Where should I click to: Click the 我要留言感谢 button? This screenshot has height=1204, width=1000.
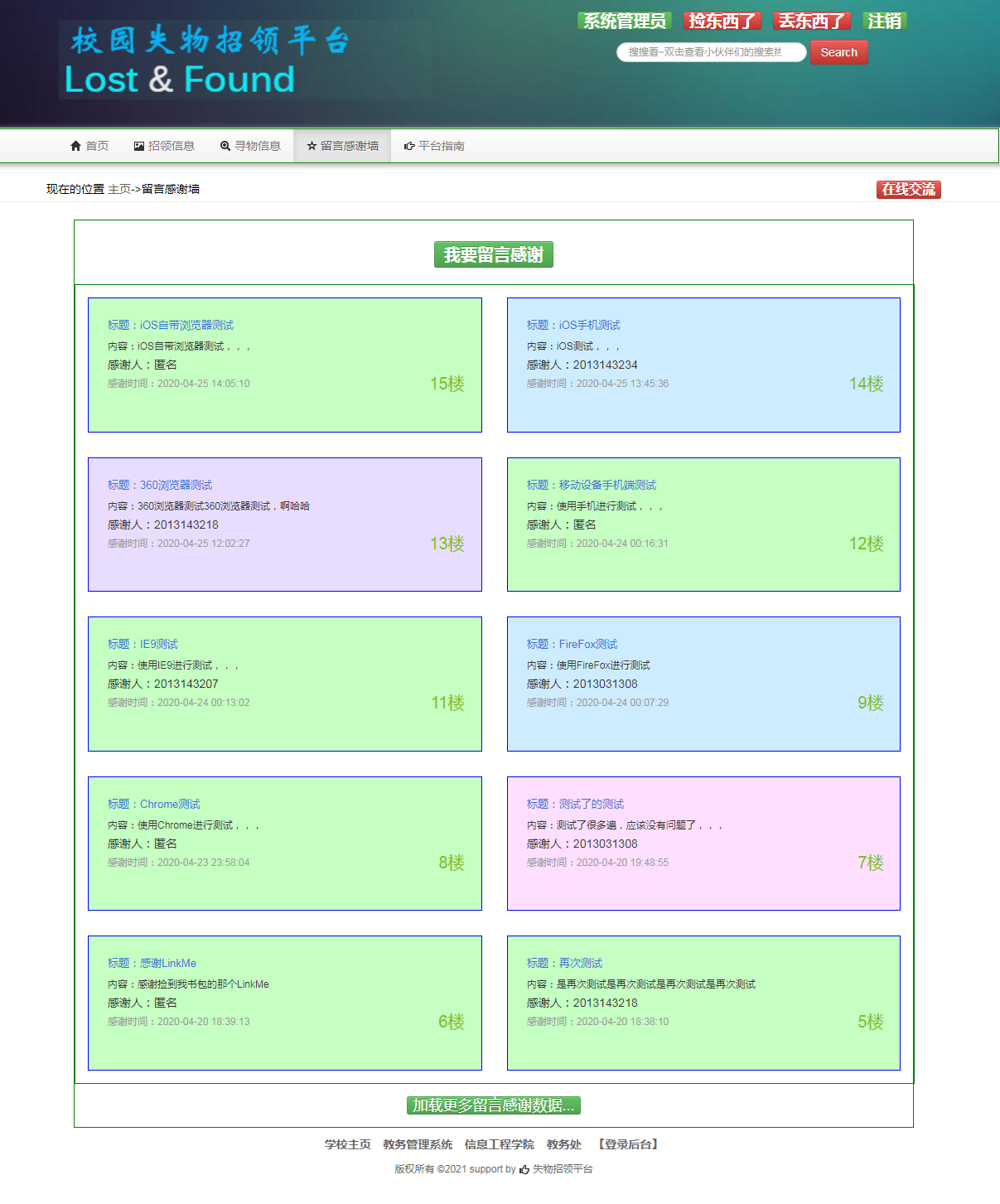click(493, 254)
